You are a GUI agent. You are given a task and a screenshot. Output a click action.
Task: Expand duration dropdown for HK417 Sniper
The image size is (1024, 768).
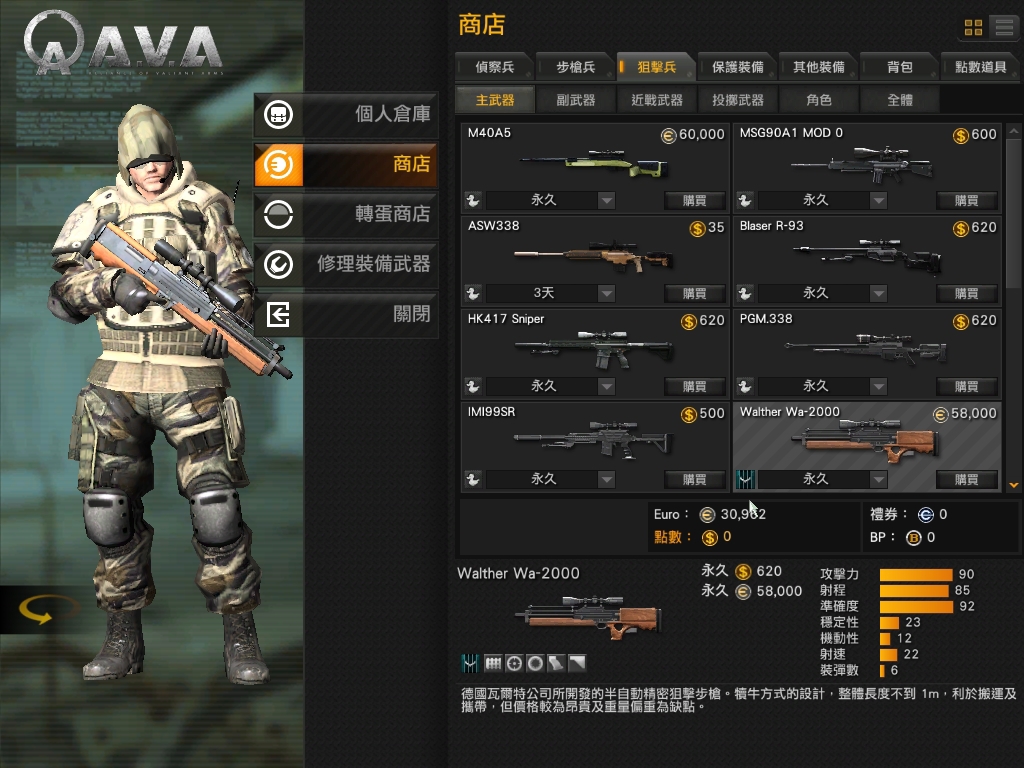tap(606, 387)
